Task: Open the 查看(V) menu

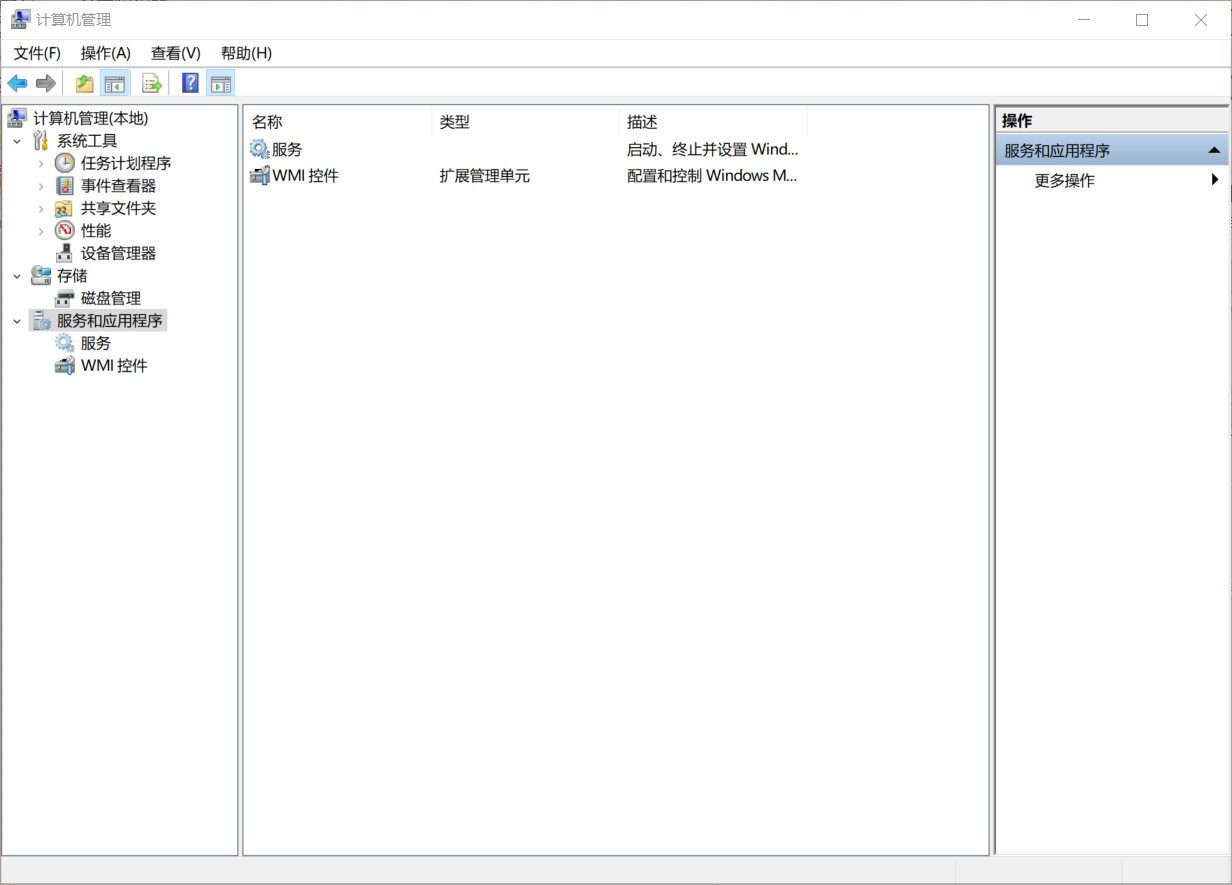Action: (176, 53)
